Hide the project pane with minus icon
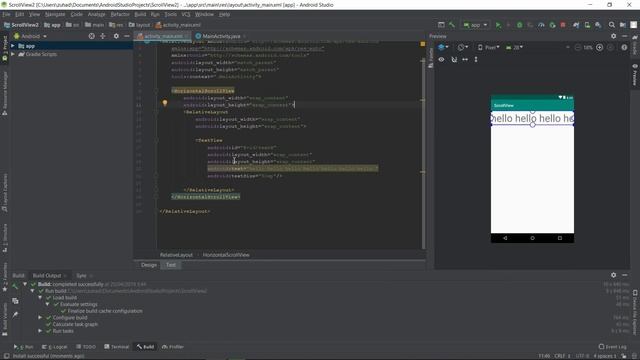Screen dimensions: 640x360 (x=127, y=36)
